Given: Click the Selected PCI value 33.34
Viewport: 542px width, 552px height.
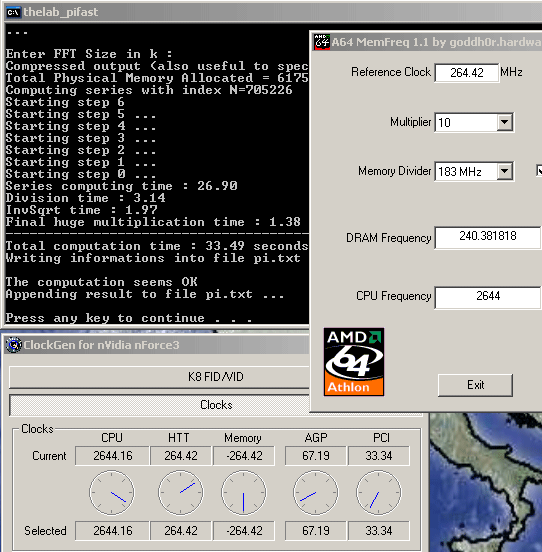Looking at the screenshot, I should coord(379,531).
